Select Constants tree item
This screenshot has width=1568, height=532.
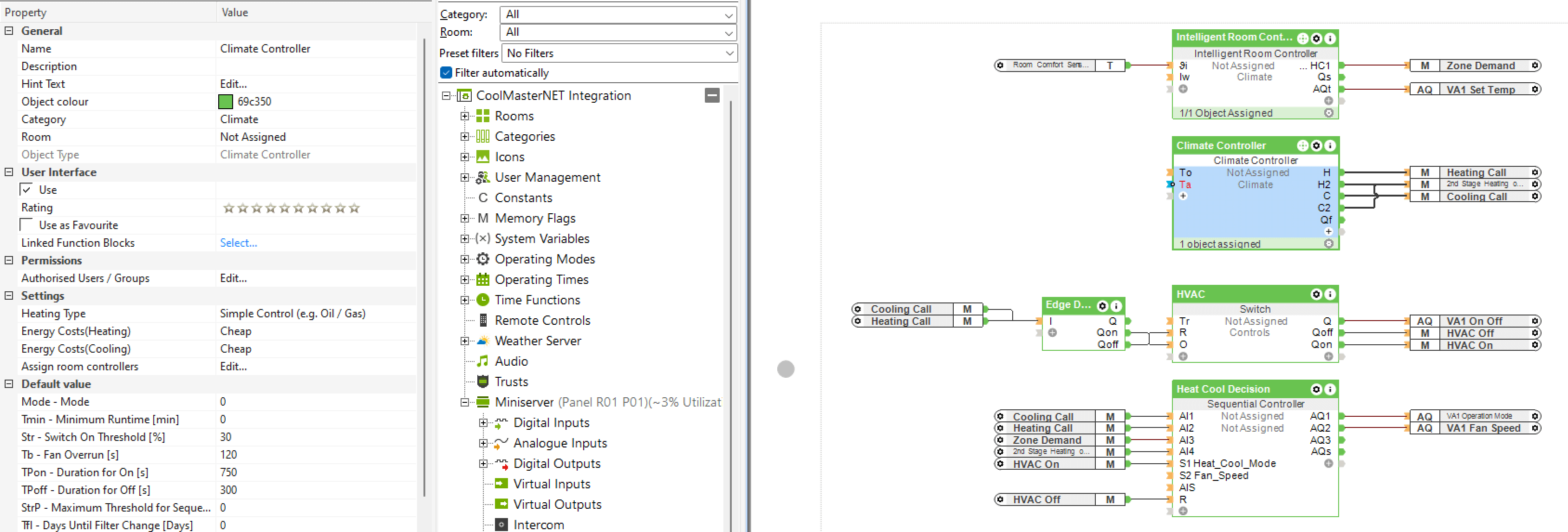click(523, 197)
